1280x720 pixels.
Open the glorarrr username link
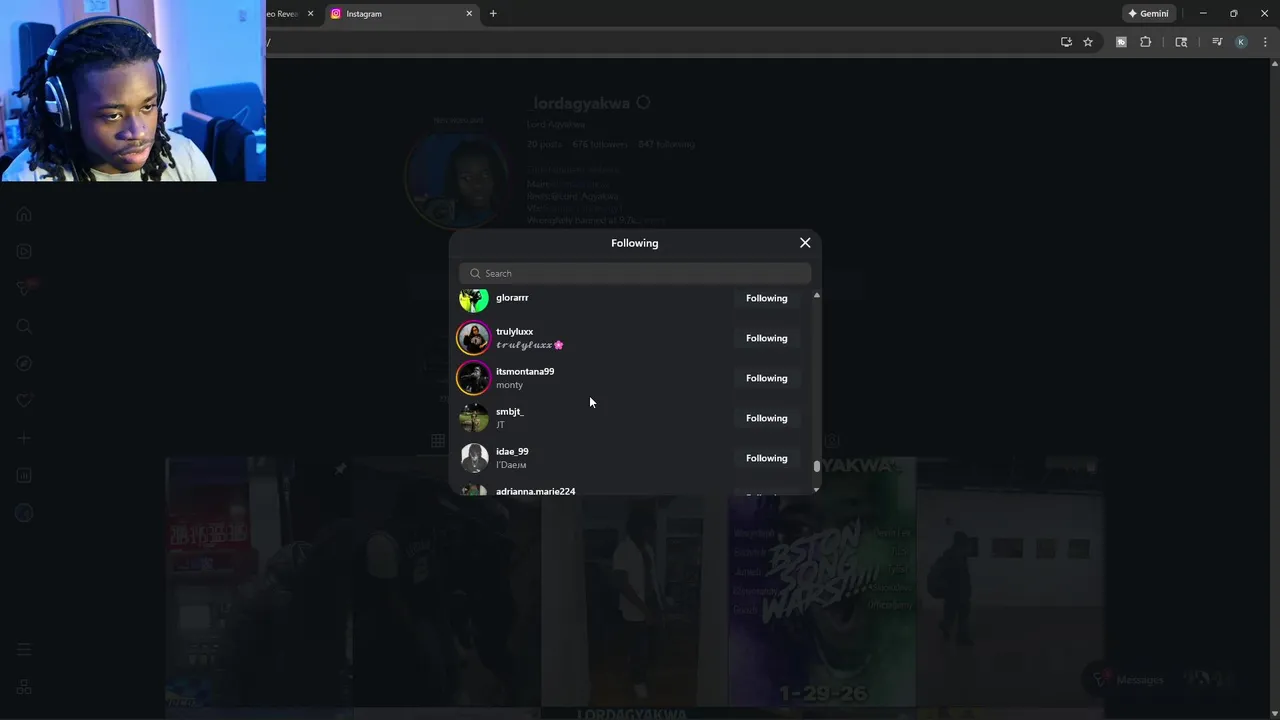pos(512,297)
